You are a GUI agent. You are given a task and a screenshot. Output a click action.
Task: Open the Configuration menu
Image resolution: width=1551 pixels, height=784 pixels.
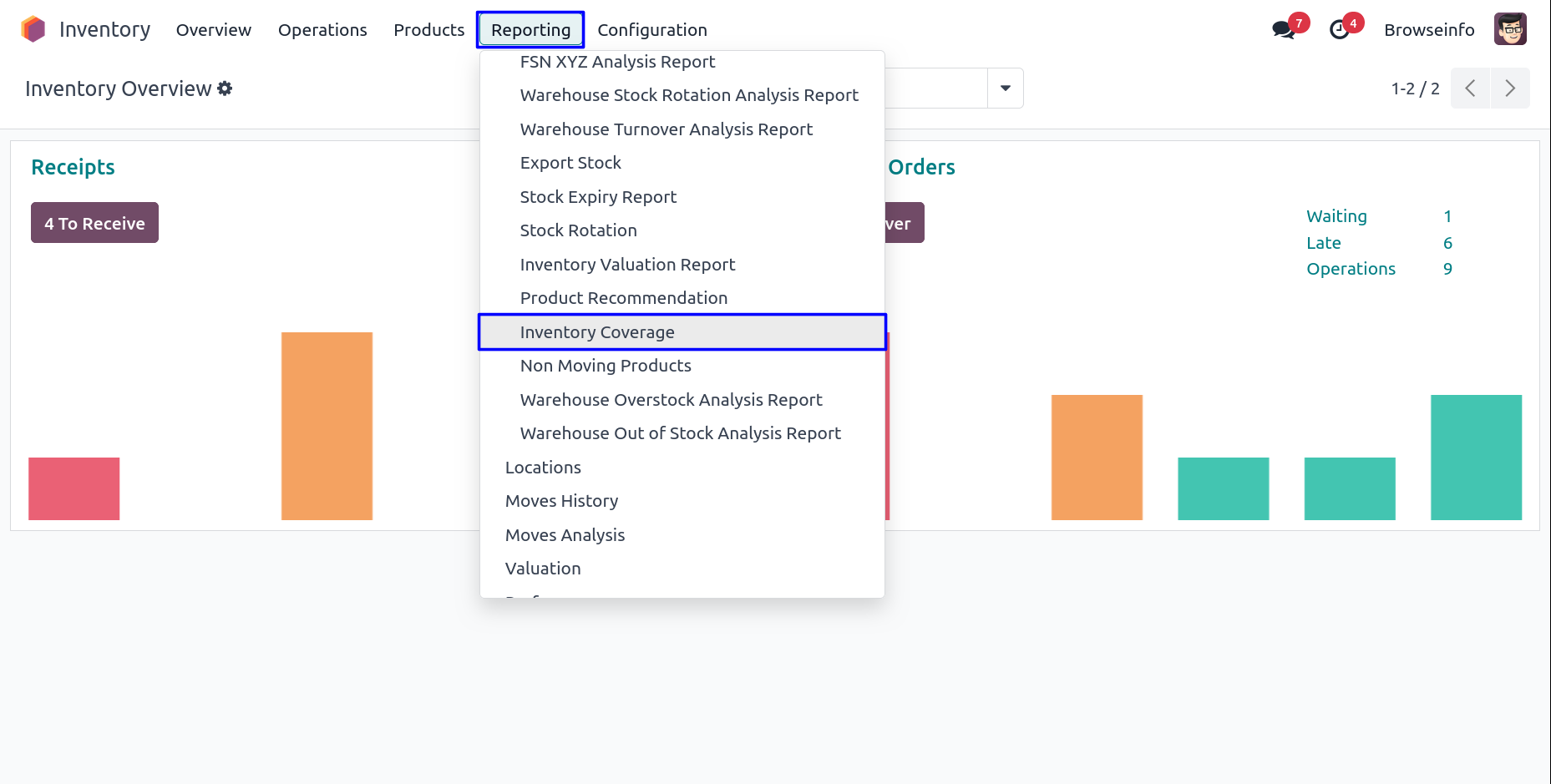coord(651,30)
